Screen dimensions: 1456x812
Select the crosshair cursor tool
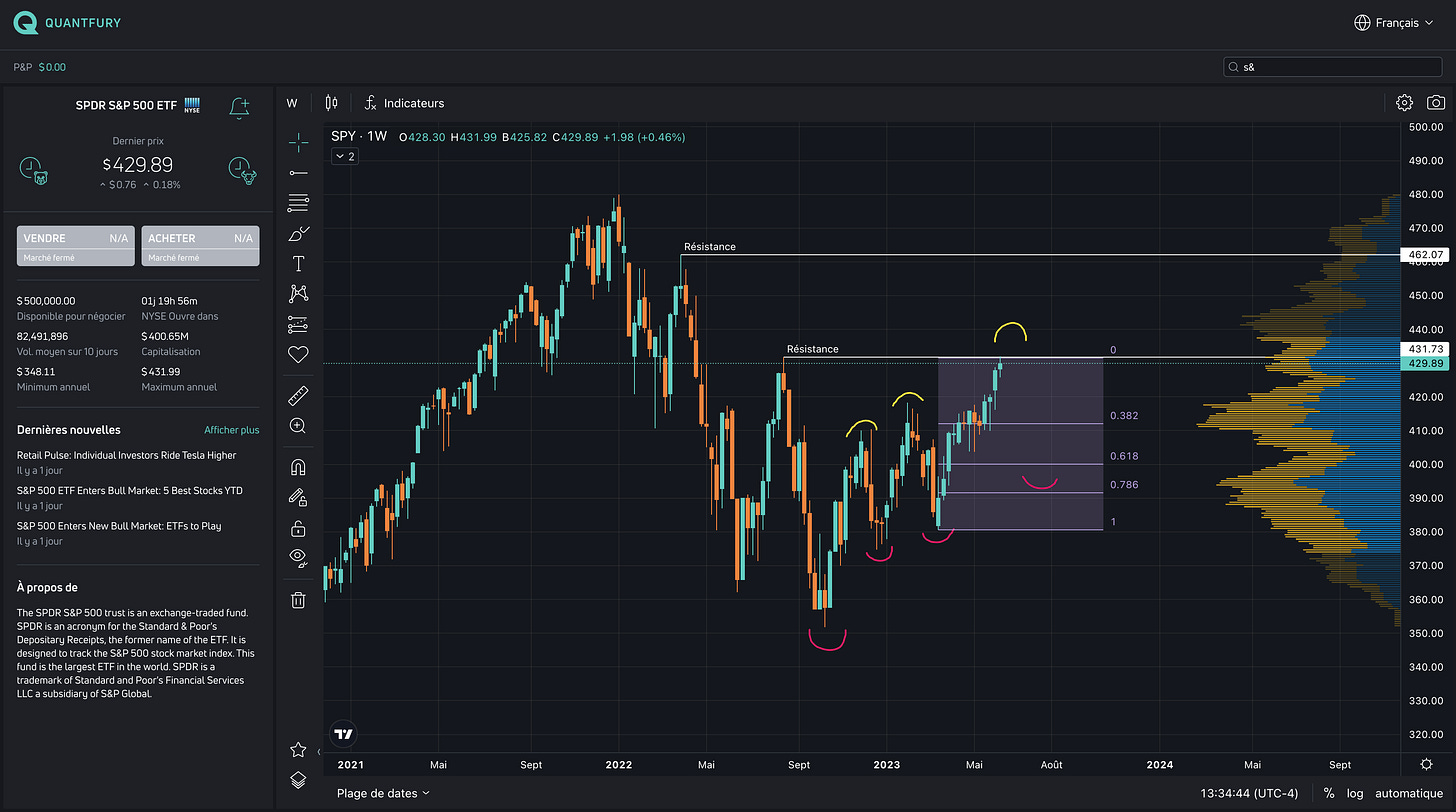click(x=298, y=142)
